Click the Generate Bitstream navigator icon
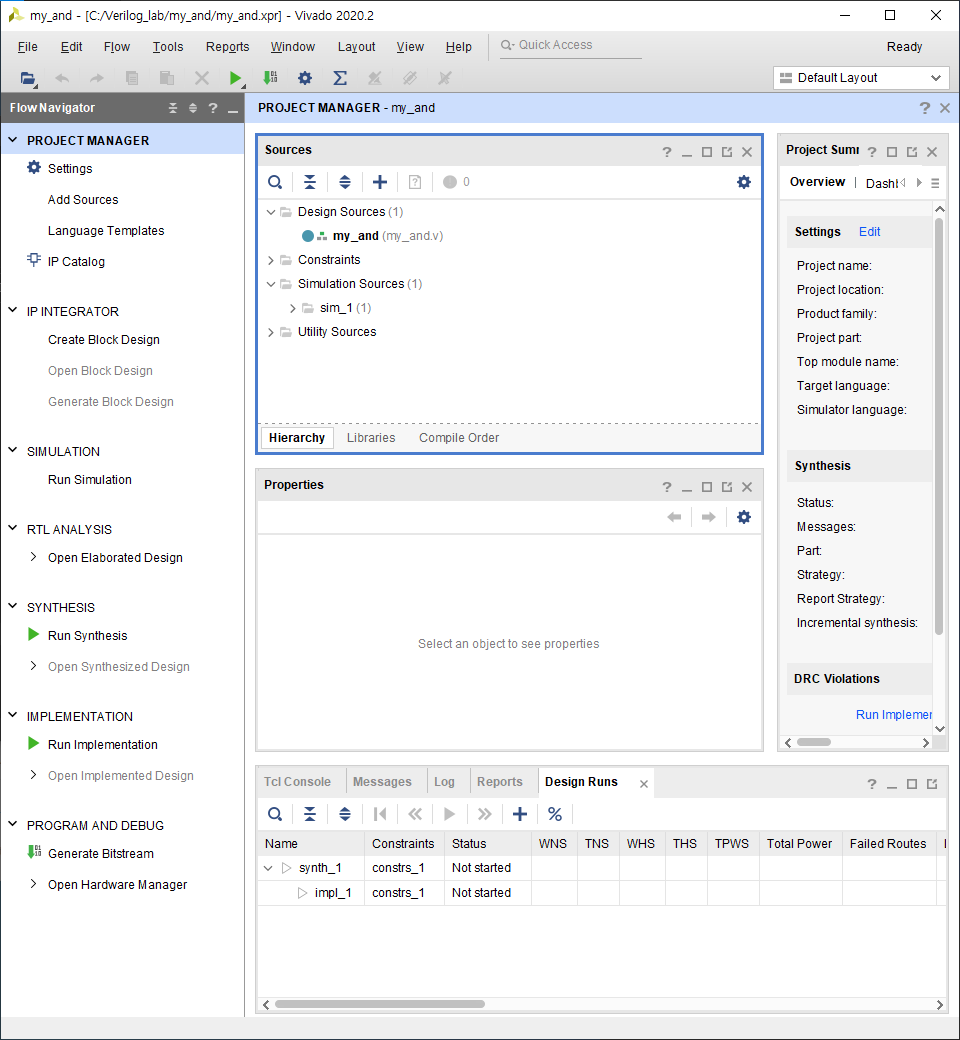 pyautogui.click(x=34, y=852)
